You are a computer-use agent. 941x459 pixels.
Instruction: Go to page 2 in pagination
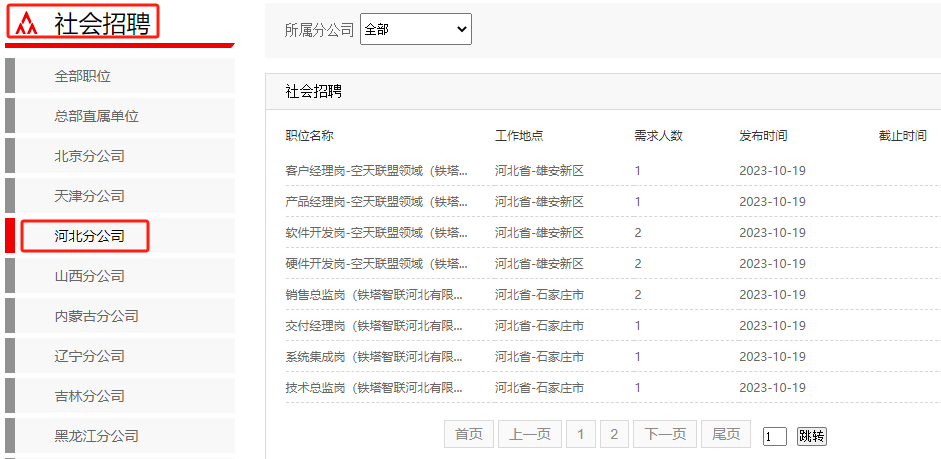614,434
